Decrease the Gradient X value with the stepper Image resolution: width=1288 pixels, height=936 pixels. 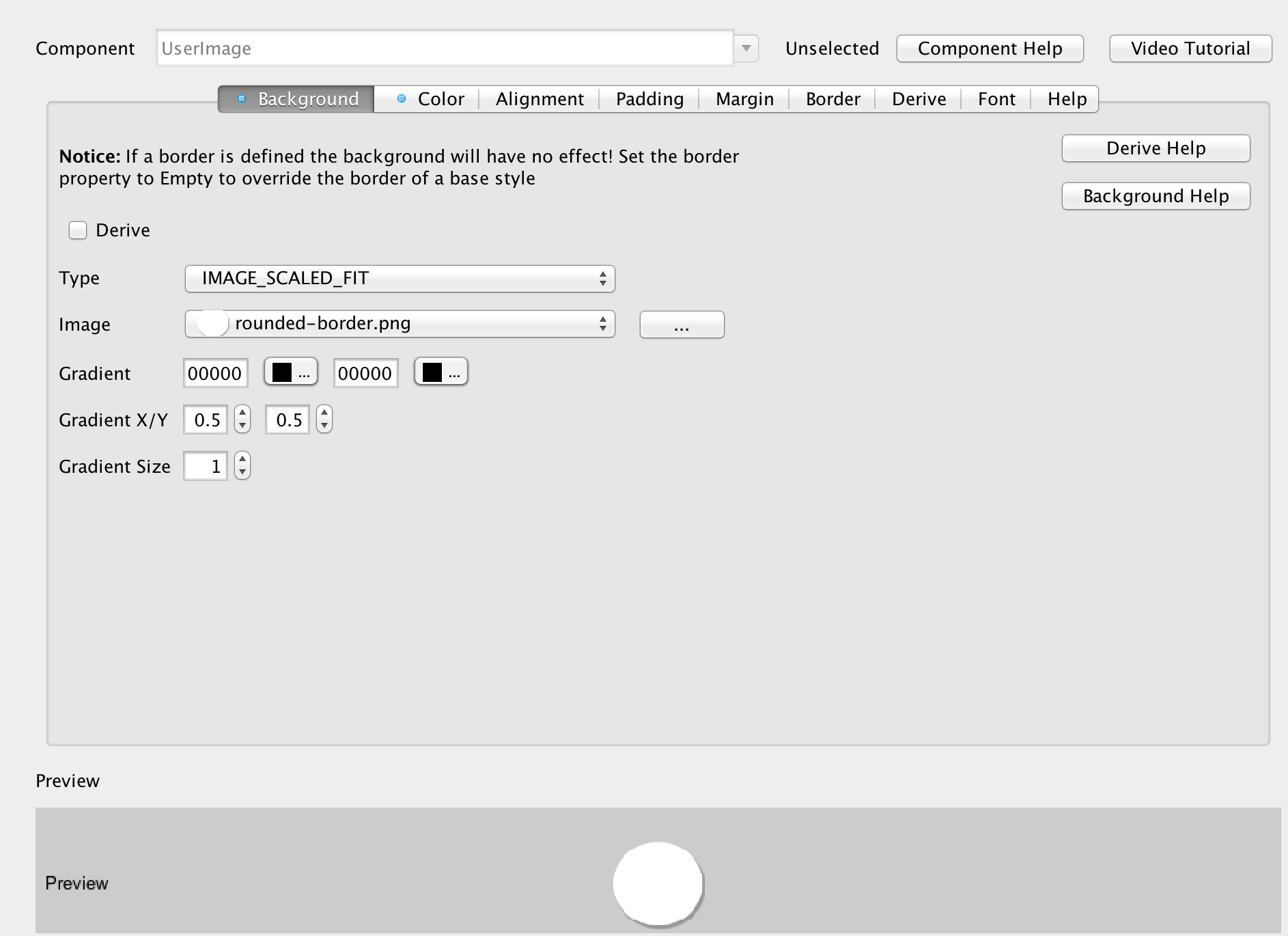click(x=242, y=426)
